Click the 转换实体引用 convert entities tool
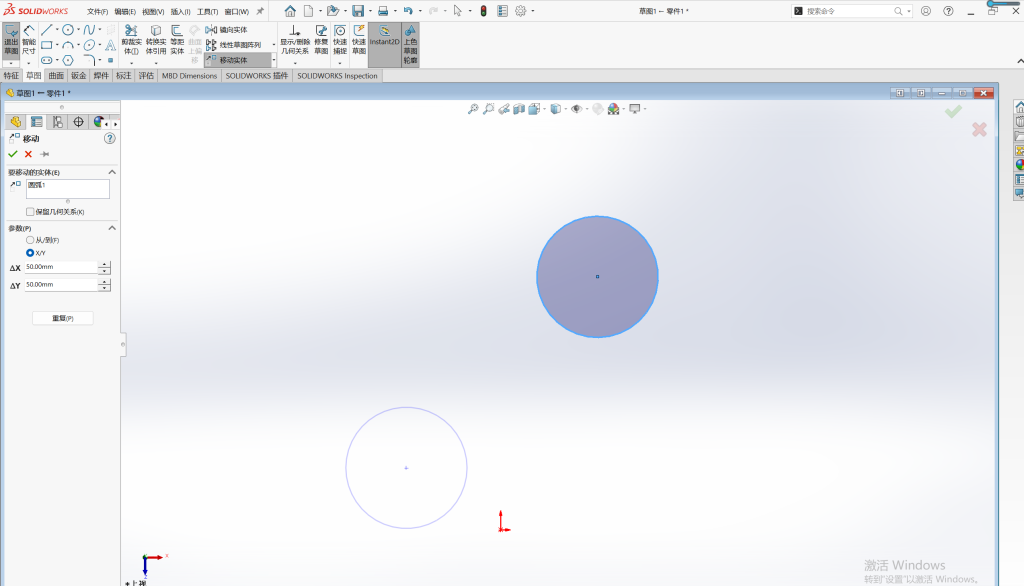Screen dimensions: 1024x586 pos(155,41)
